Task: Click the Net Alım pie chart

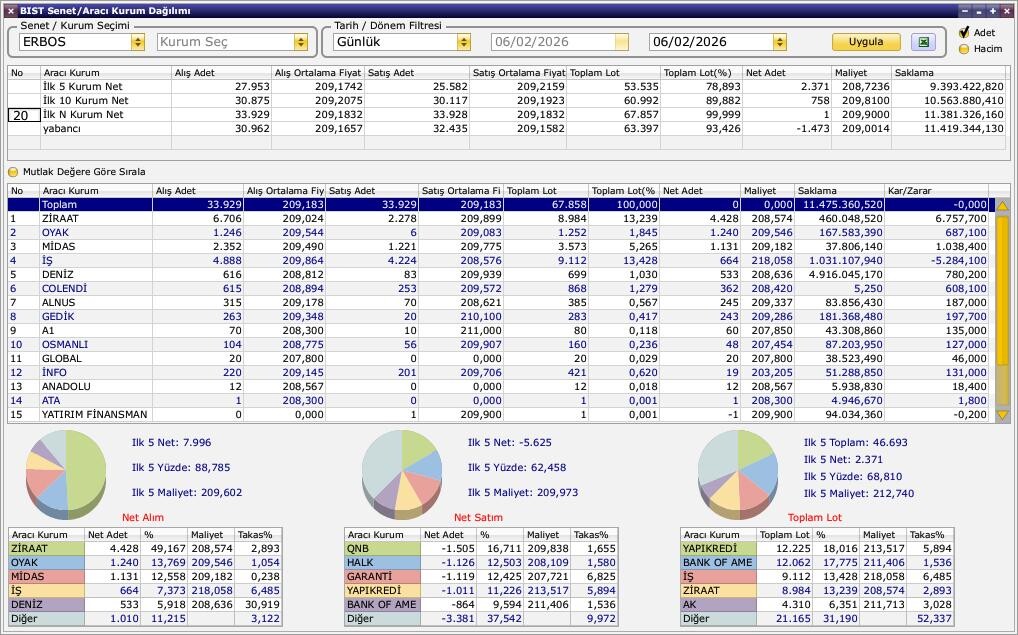Action: click(66, 469)
